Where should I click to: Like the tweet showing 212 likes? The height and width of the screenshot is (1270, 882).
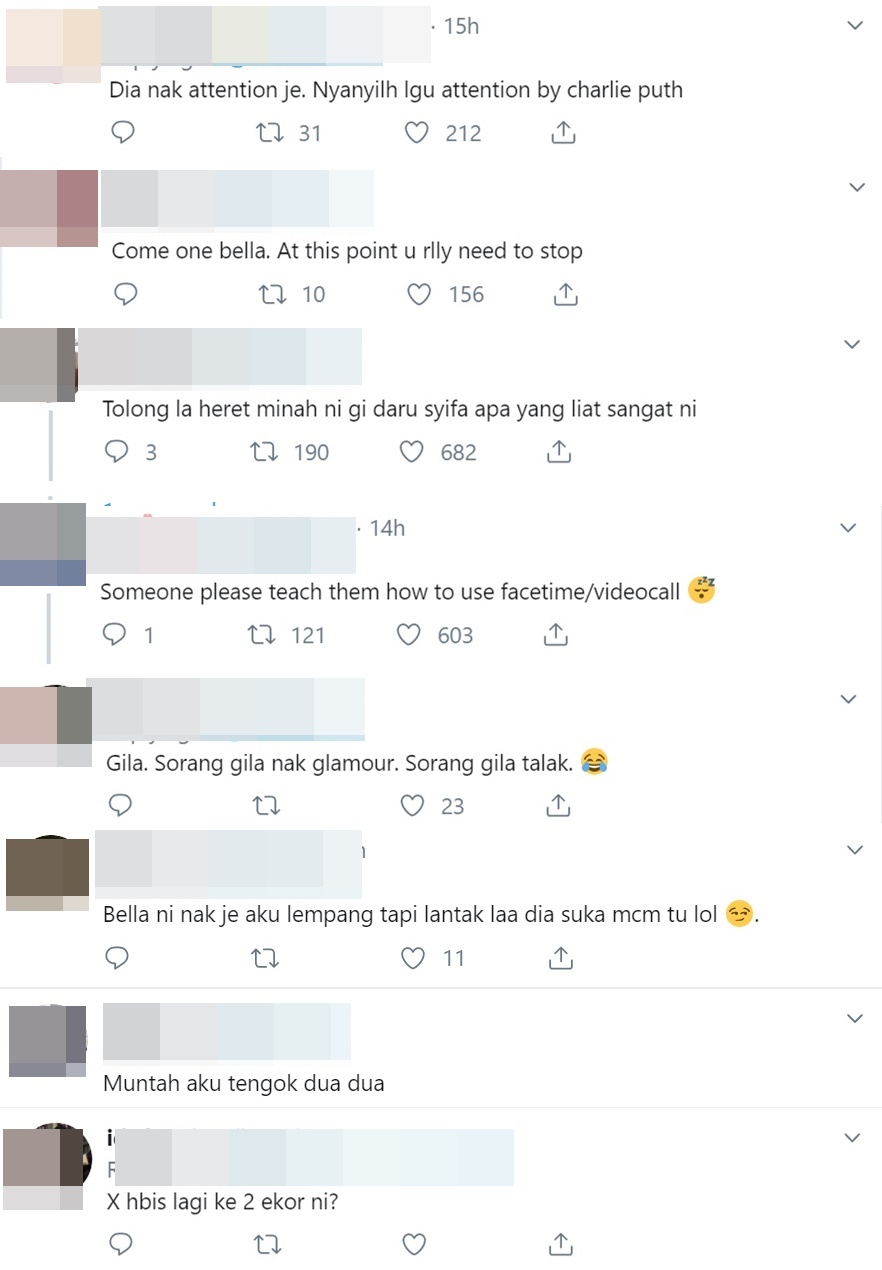416,133
